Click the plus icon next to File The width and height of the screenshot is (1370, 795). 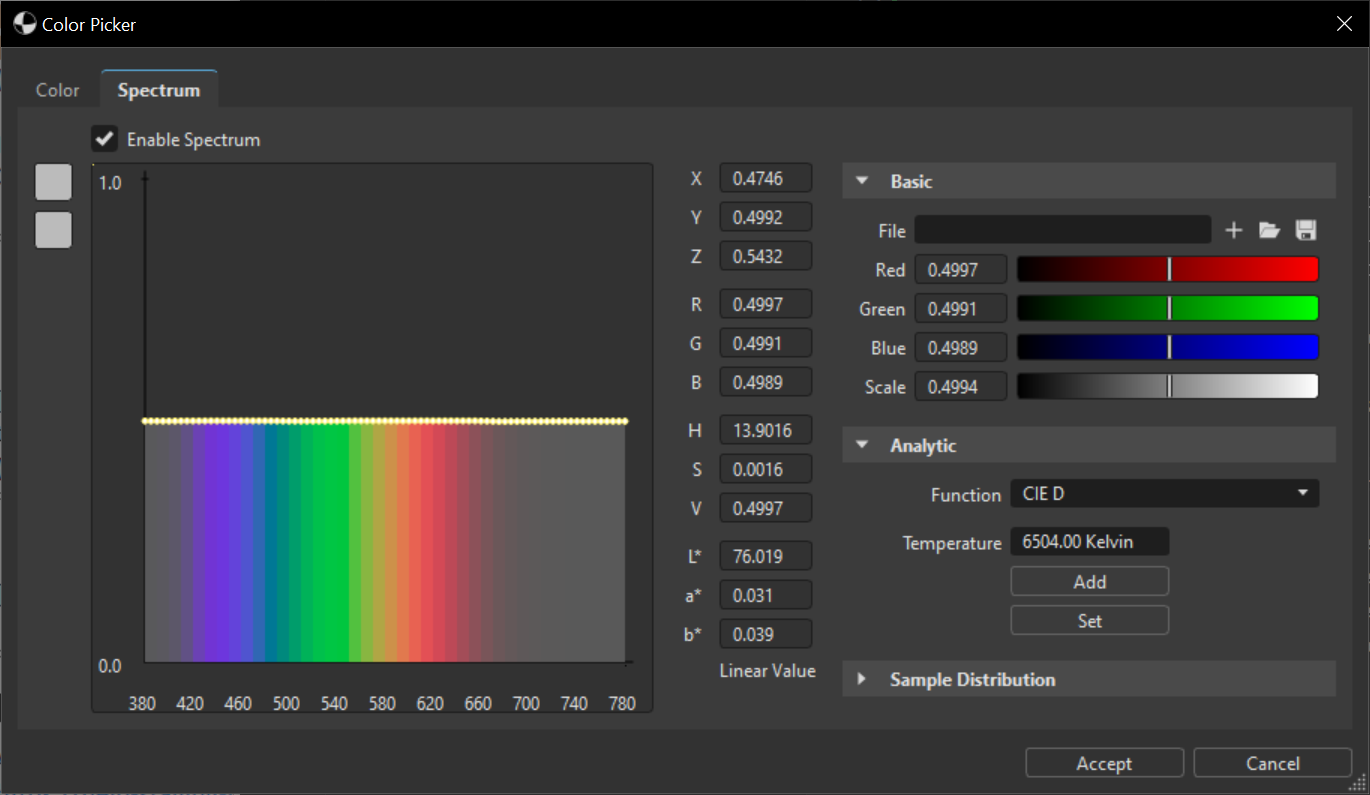point(1234,231)
